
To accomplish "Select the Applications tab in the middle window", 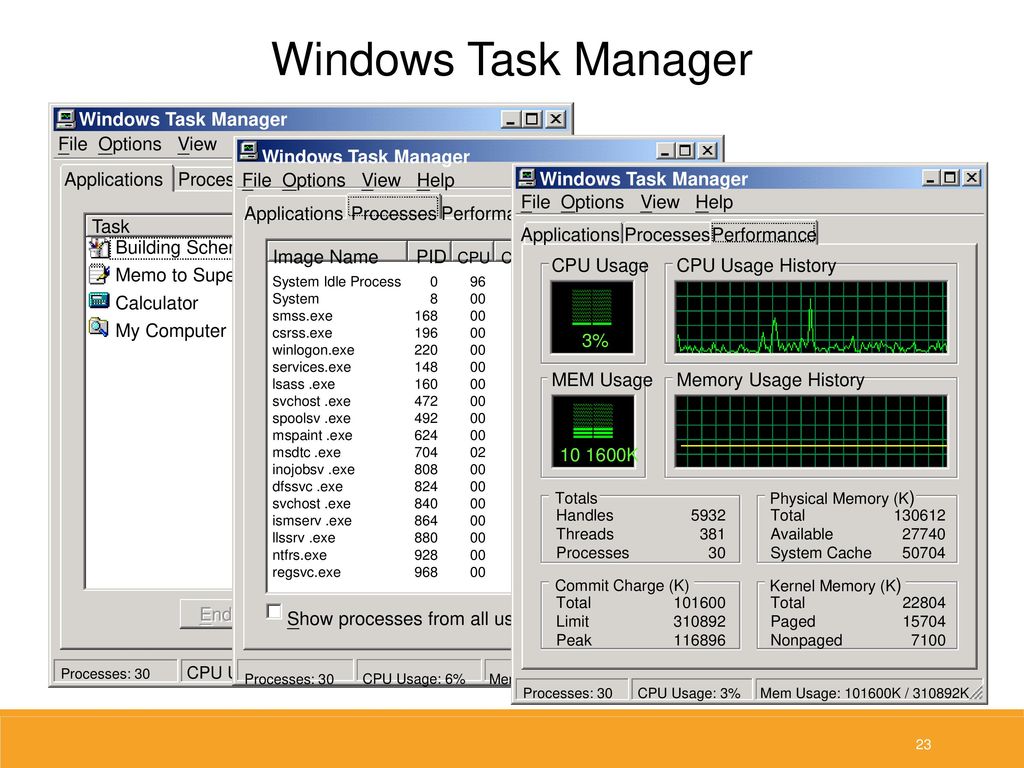I will tap(293, 214).
